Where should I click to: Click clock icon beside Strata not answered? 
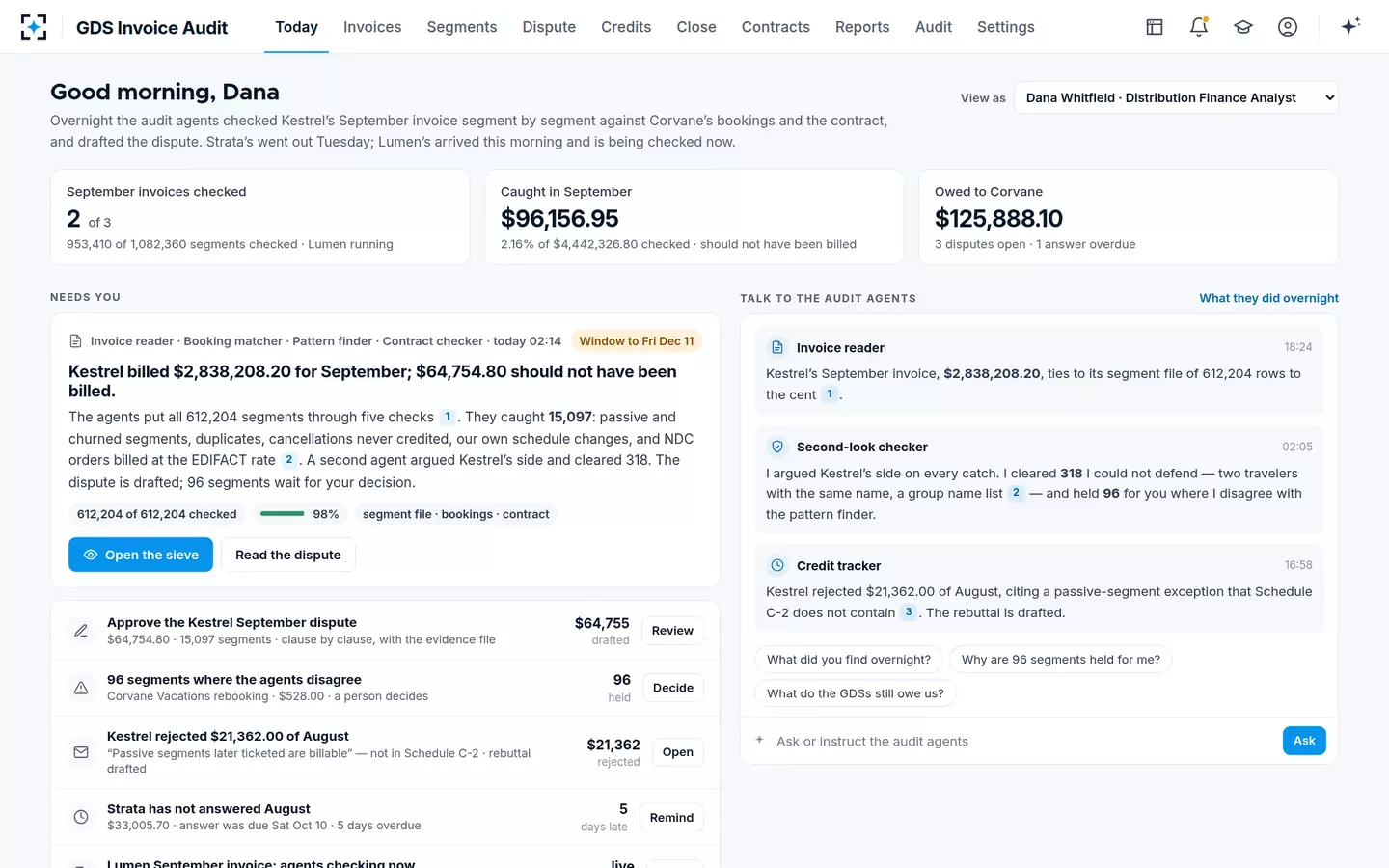click(x=81, y=817)
